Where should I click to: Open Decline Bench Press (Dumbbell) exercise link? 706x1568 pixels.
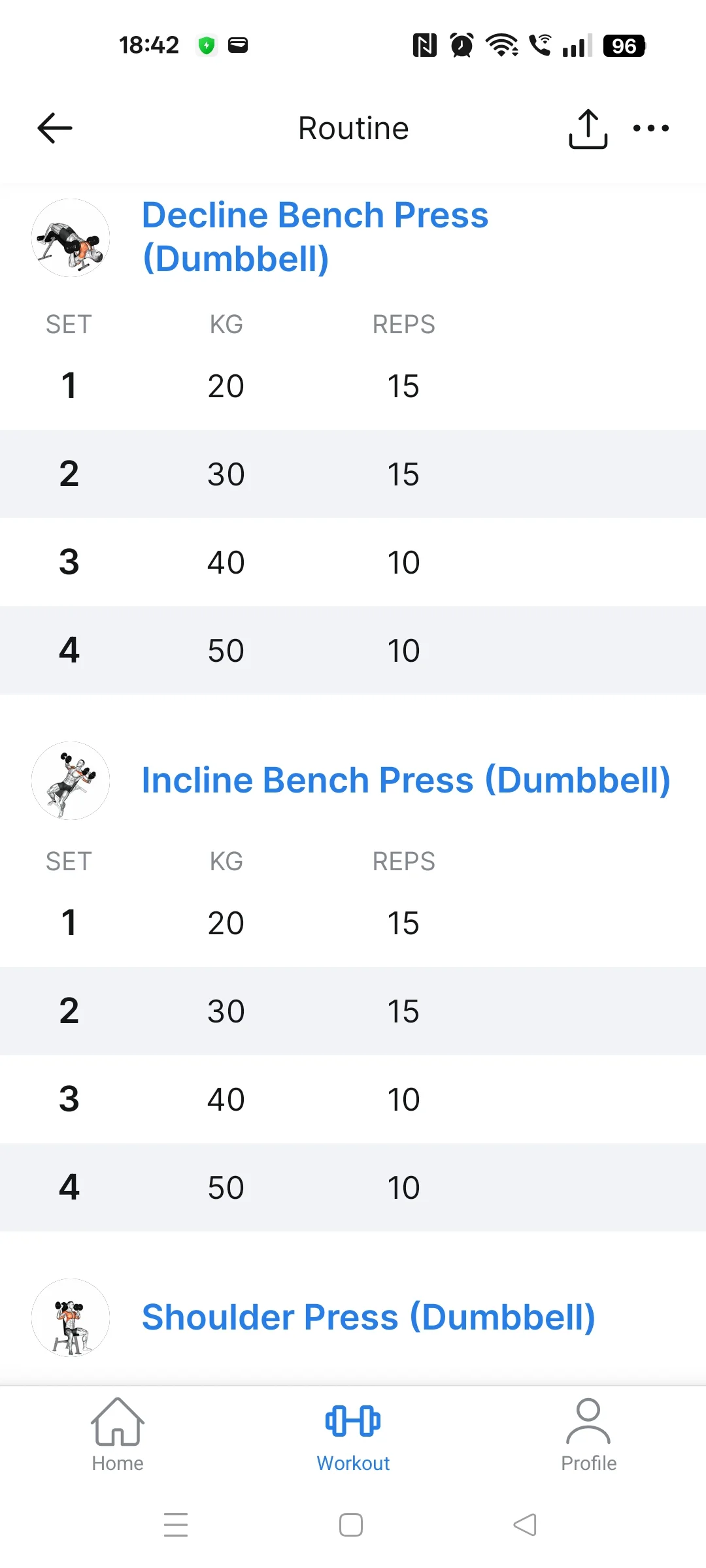(x=315, y=237)
